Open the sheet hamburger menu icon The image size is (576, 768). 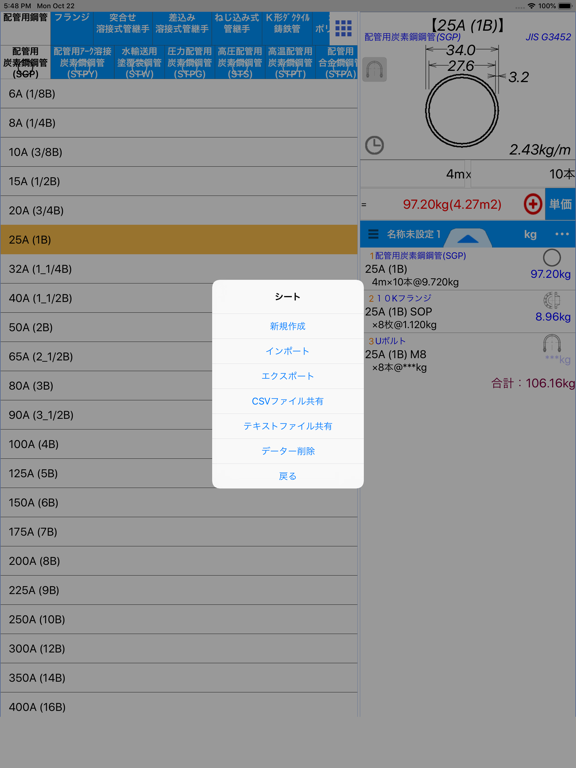373,234
